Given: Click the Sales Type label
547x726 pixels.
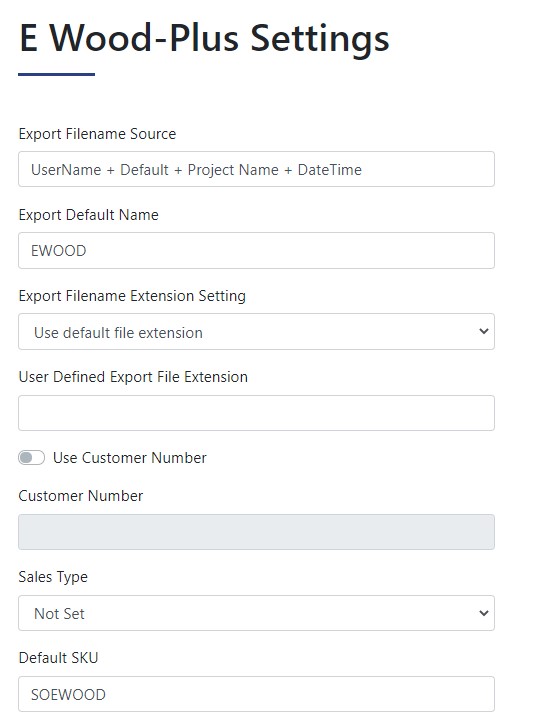Looking at the screenshot, I should click(x=53, y=577).
